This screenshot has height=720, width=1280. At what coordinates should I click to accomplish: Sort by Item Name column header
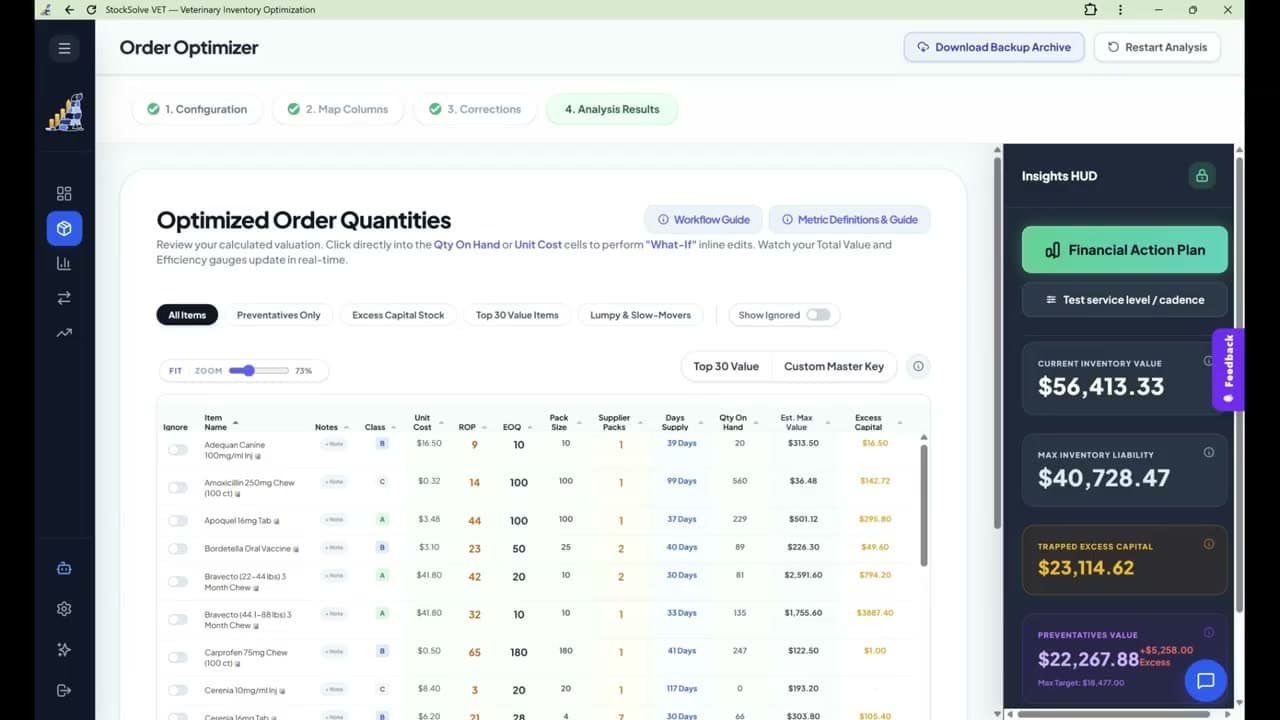pyautogui.click(x=220, y=422)
